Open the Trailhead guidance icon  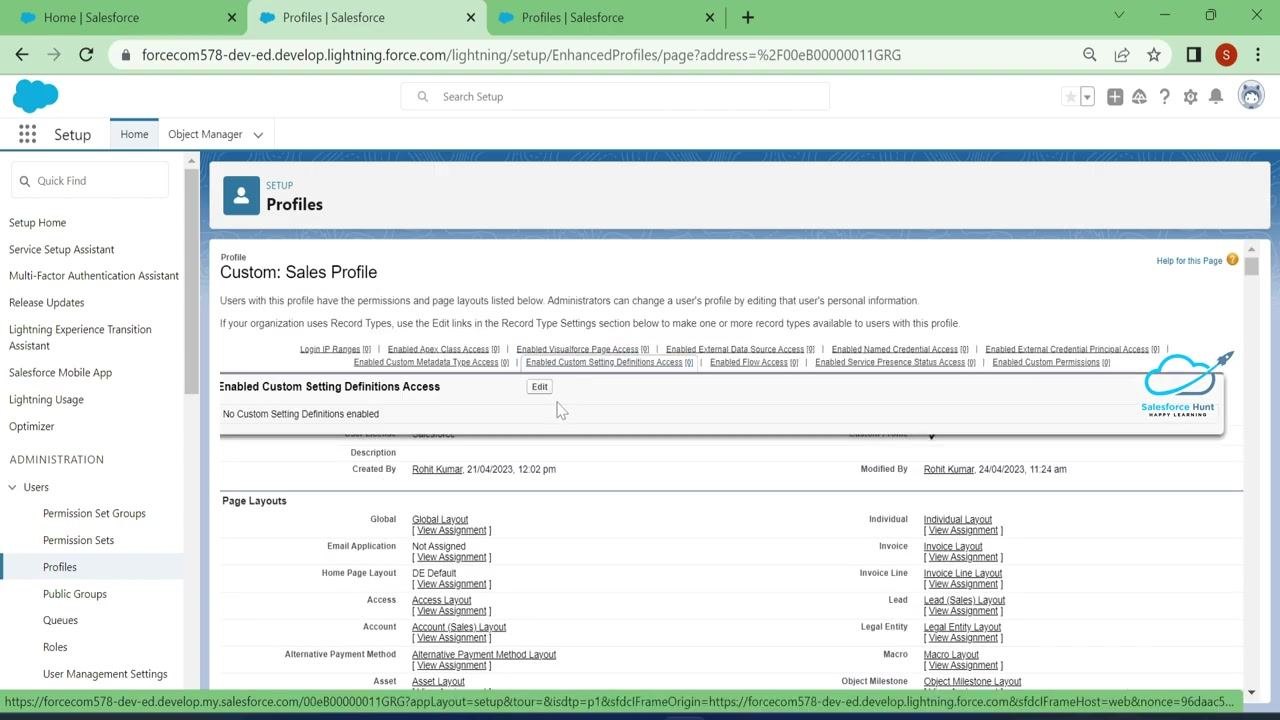pyautogui.click(x=1139, y=97)
